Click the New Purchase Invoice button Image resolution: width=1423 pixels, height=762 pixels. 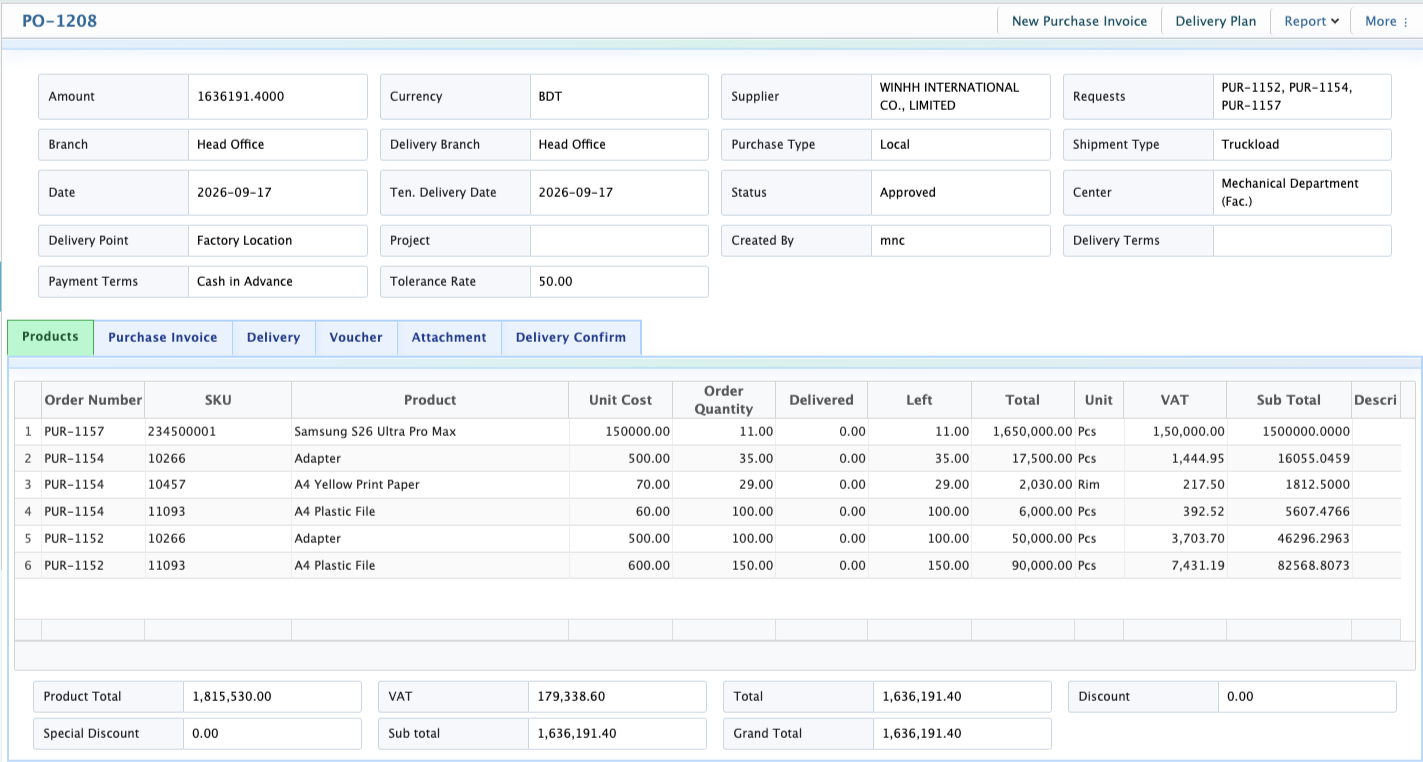[x=1079, y=21]
